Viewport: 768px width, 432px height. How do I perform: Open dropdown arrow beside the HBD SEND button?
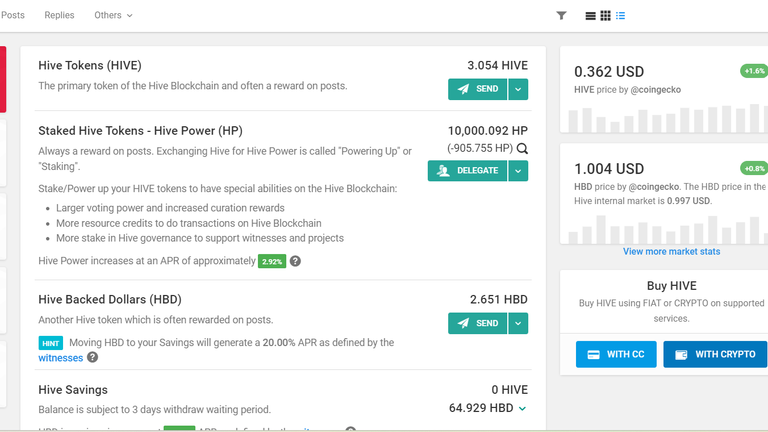(x=518, y=323)
